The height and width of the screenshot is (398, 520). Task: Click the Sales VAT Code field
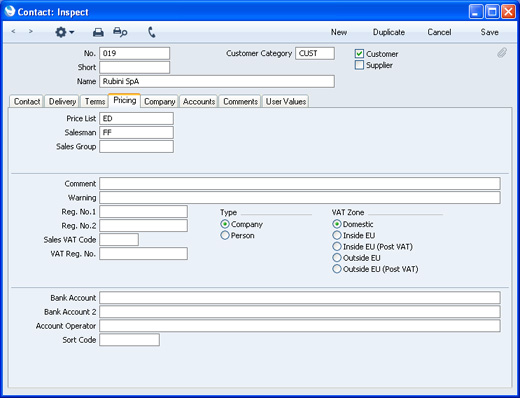[119, 240]
